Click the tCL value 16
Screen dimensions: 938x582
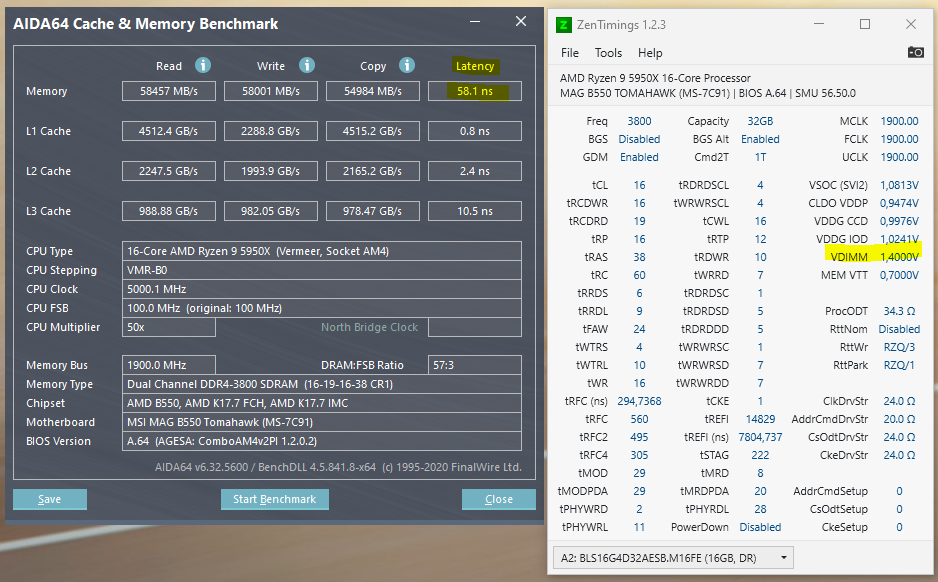[639, 185]
